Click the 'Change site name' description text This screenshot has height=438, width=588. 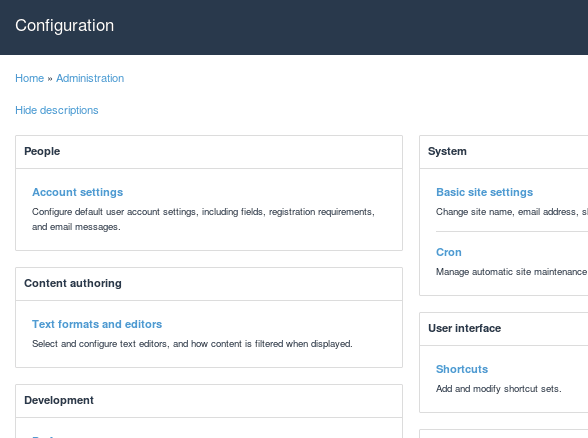[512, 212]
